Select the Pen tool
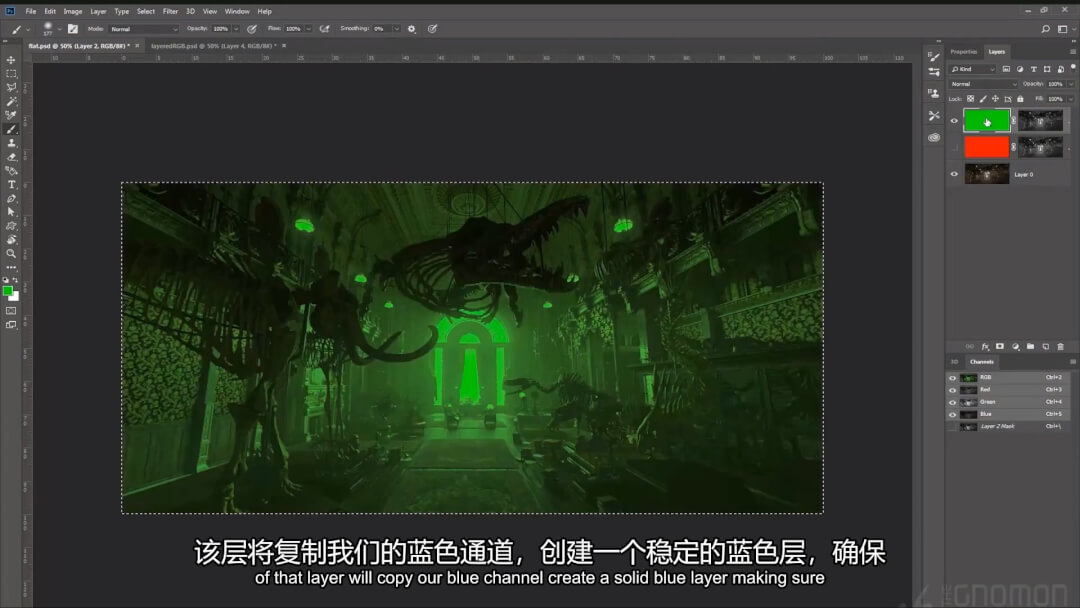This screenshot has height=608, width=1080. [x=11, y=198]
